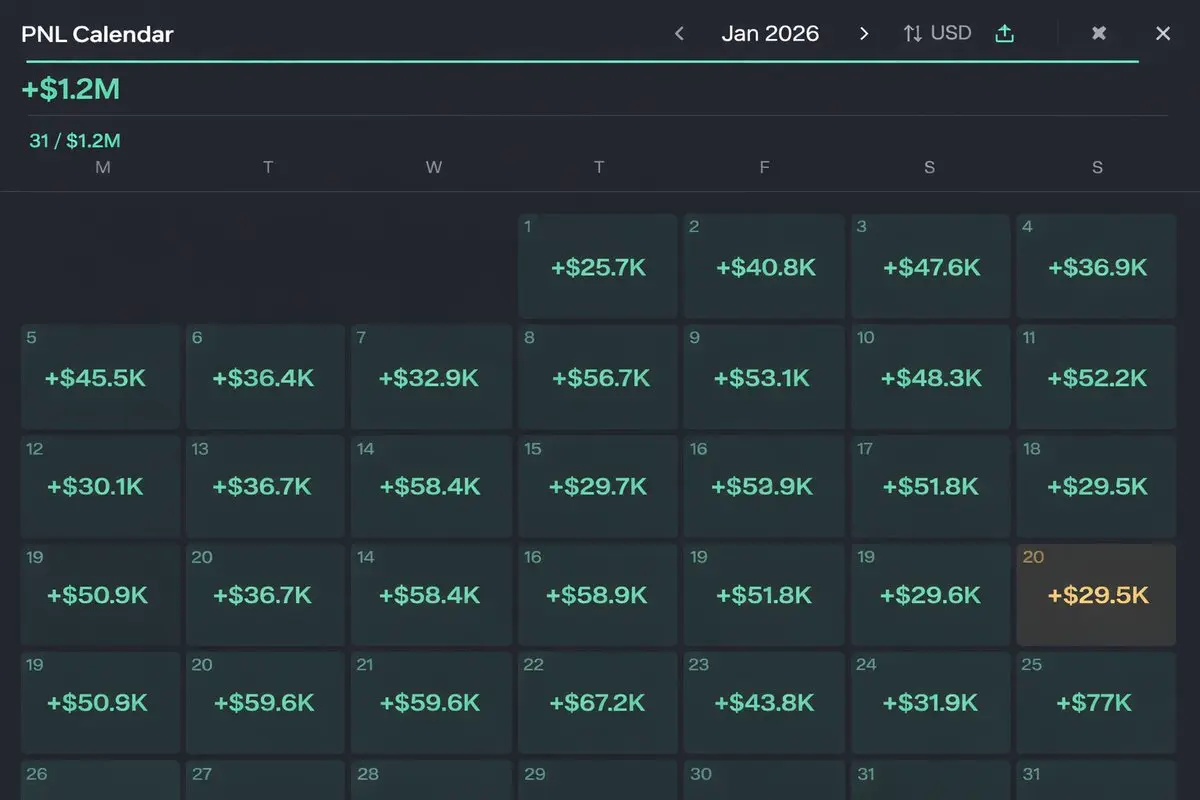Viewport: 1200px width, 800px height.
Task: Go to previous month with left chevron
Action: click(x=679, y=34)
